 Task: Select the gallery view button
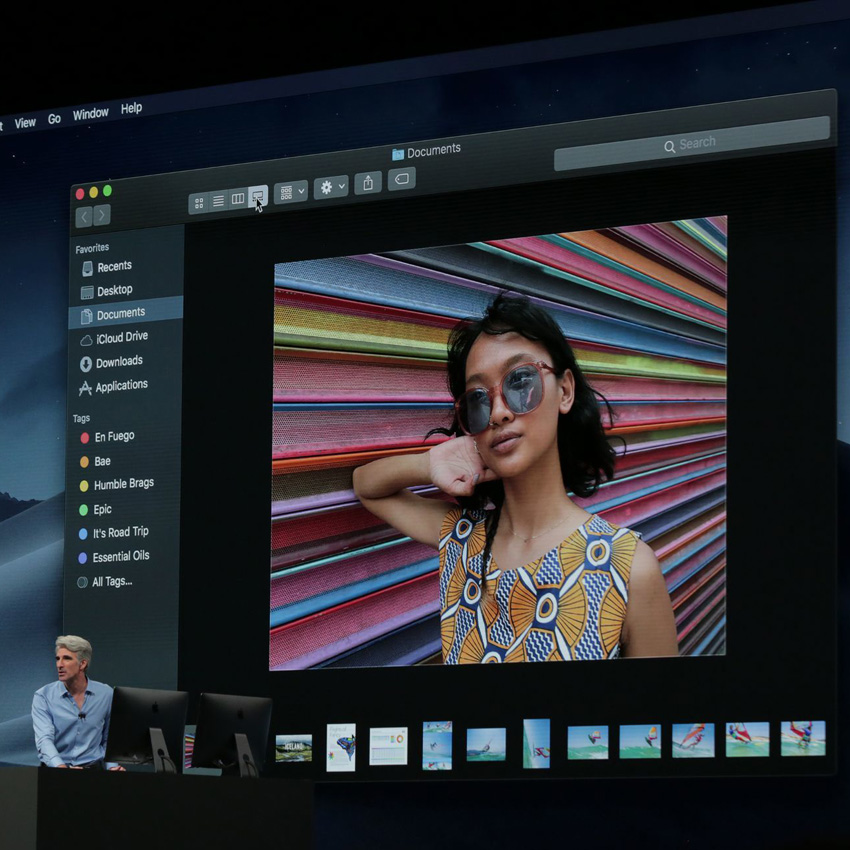pyautogui.click(x=258, y=196)
